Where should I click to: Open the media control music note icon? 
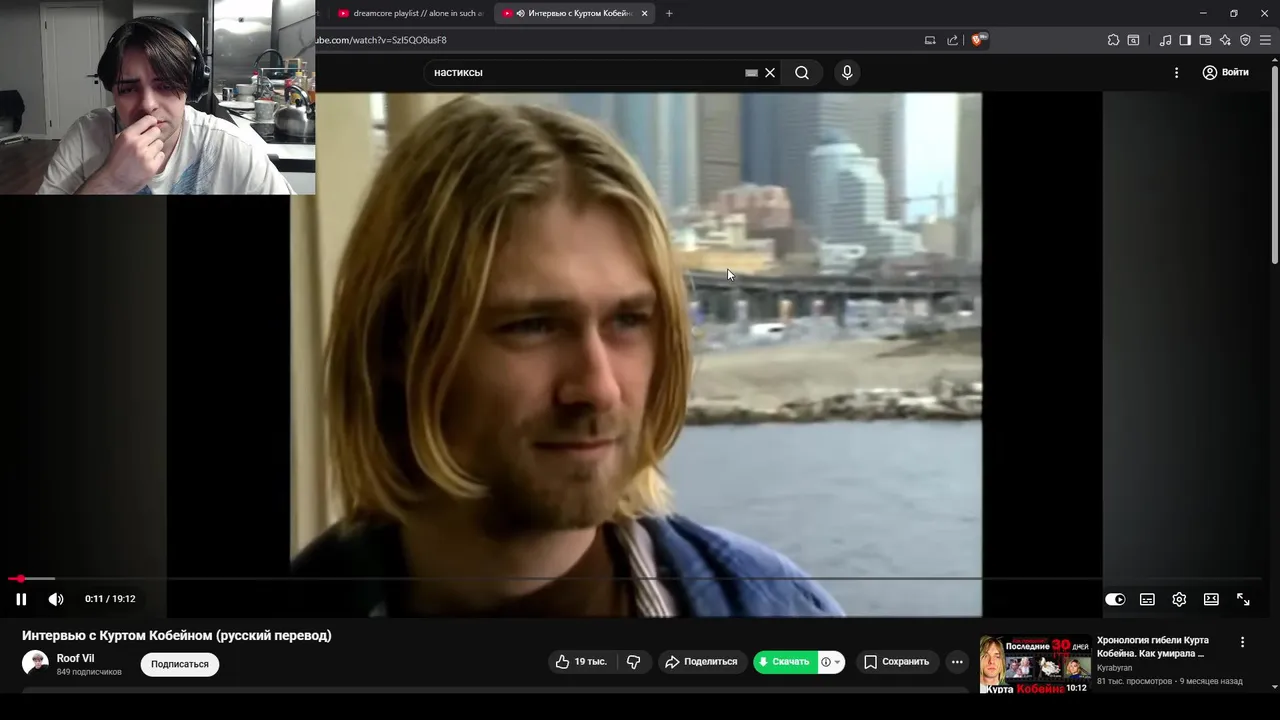tap(1165, 40)
